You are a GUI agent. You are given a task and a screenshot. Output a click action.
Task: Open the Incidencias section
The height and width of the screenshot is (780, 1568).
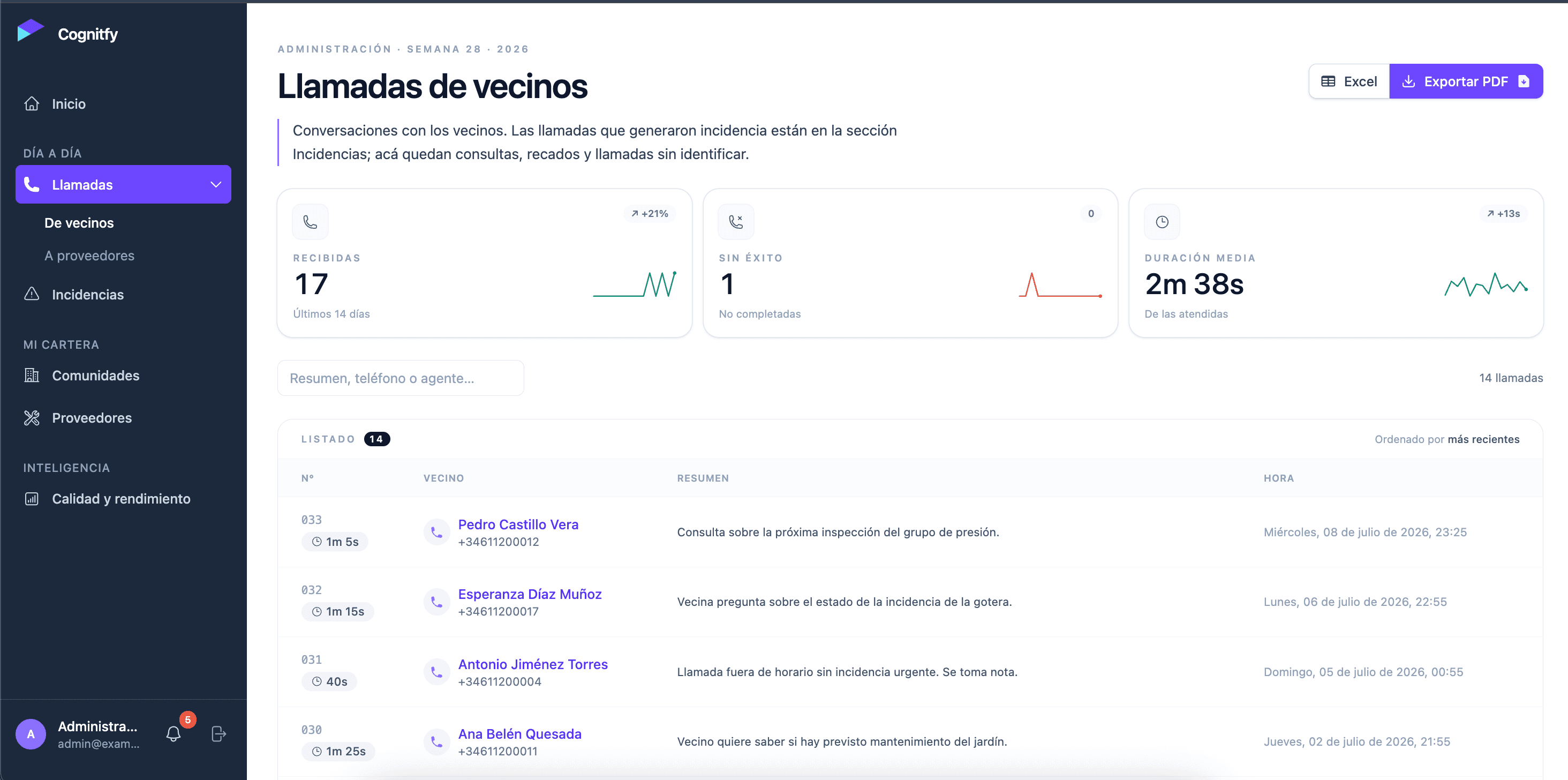coord(124,295)
